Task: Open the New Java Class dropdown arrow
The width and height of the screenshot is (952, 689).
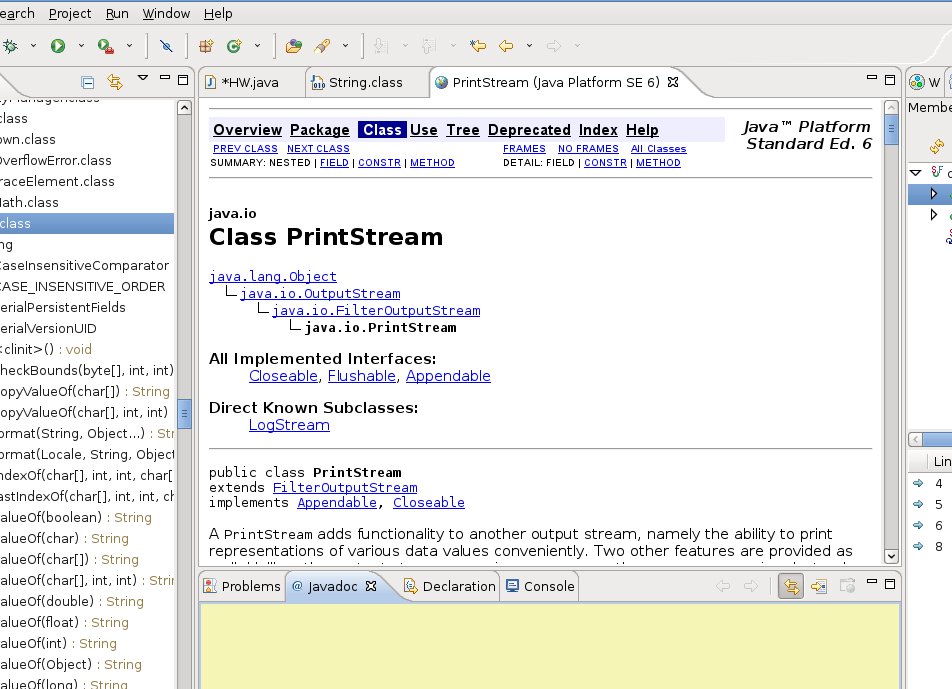Action: coord(257,46)
